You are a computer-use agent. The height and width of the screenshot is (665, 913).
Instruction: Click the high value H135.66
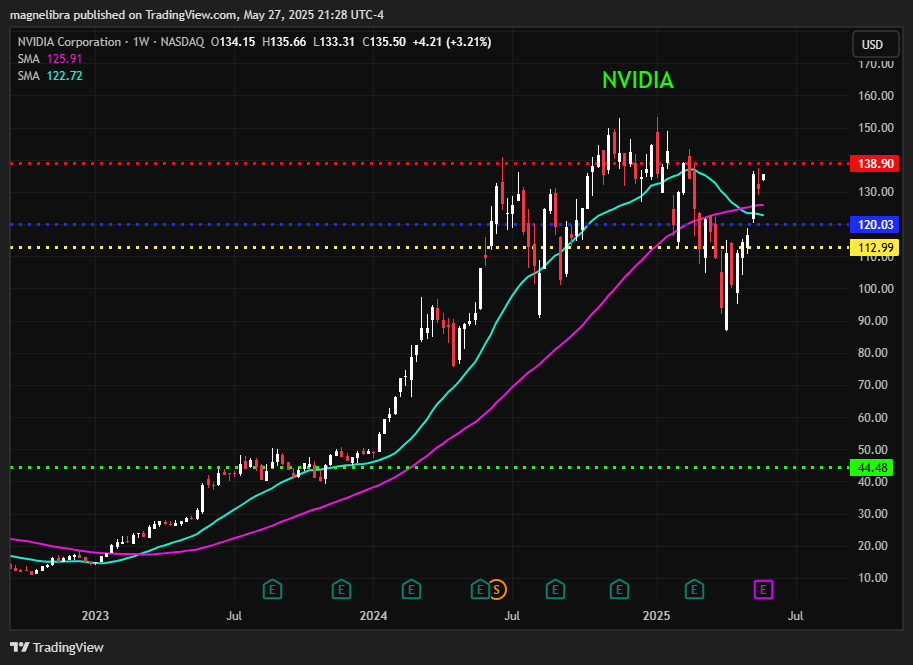(284, 42)
